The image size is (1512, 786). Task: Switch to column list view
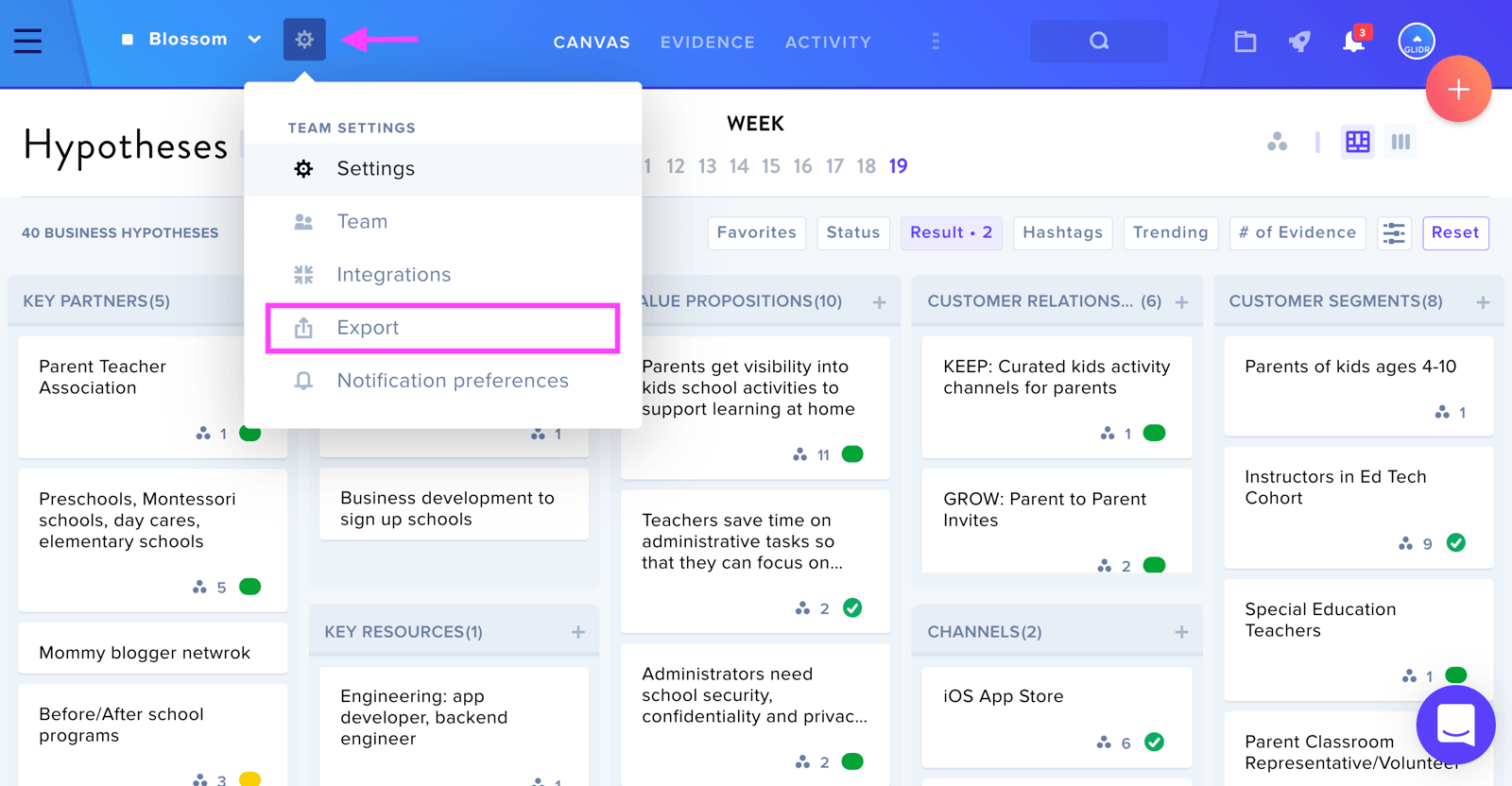point(1400,142)
